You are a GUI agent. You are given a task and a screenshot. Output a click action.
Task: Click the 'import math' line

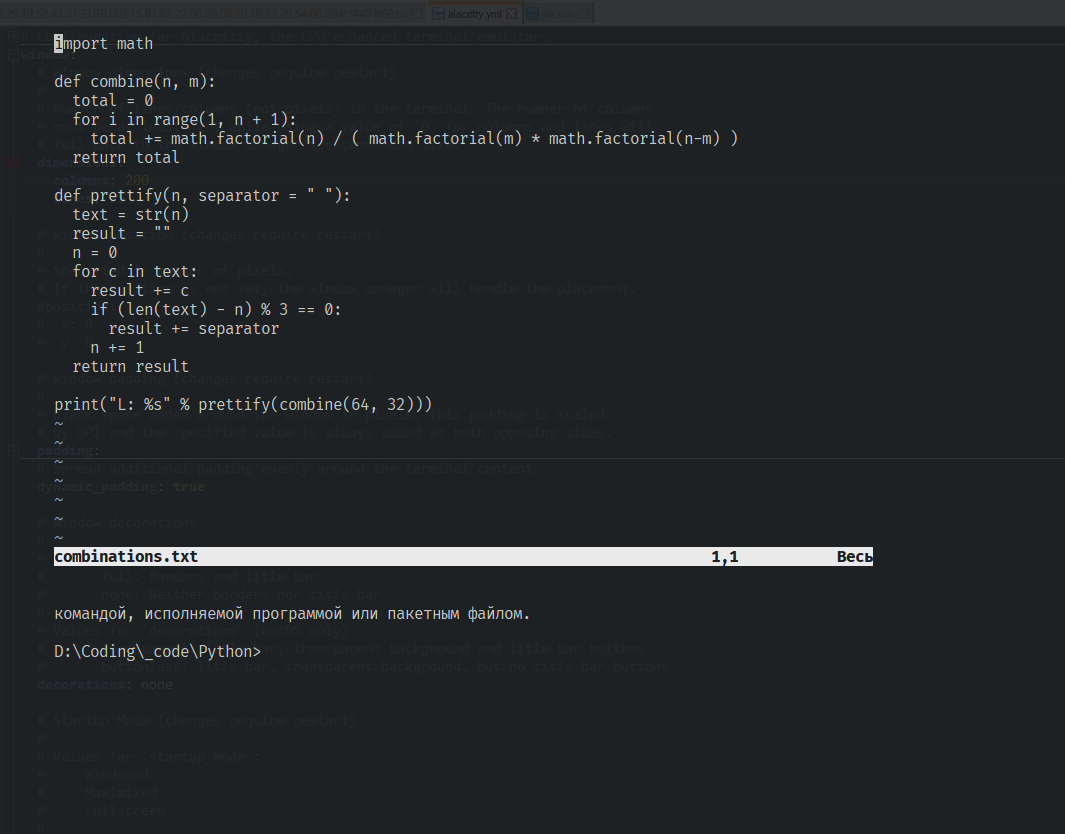coord(103,43)
